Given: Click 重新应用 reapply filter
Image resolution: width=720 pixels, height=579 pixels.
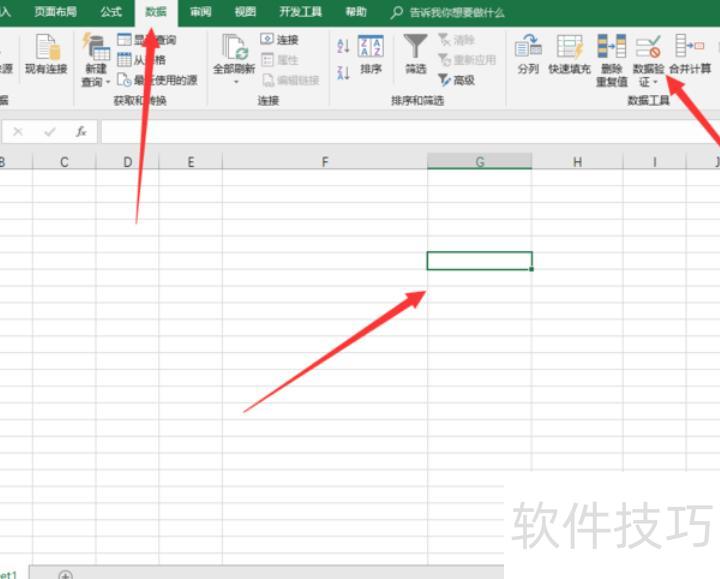Looking at the screenshot, I should (467, 60).
